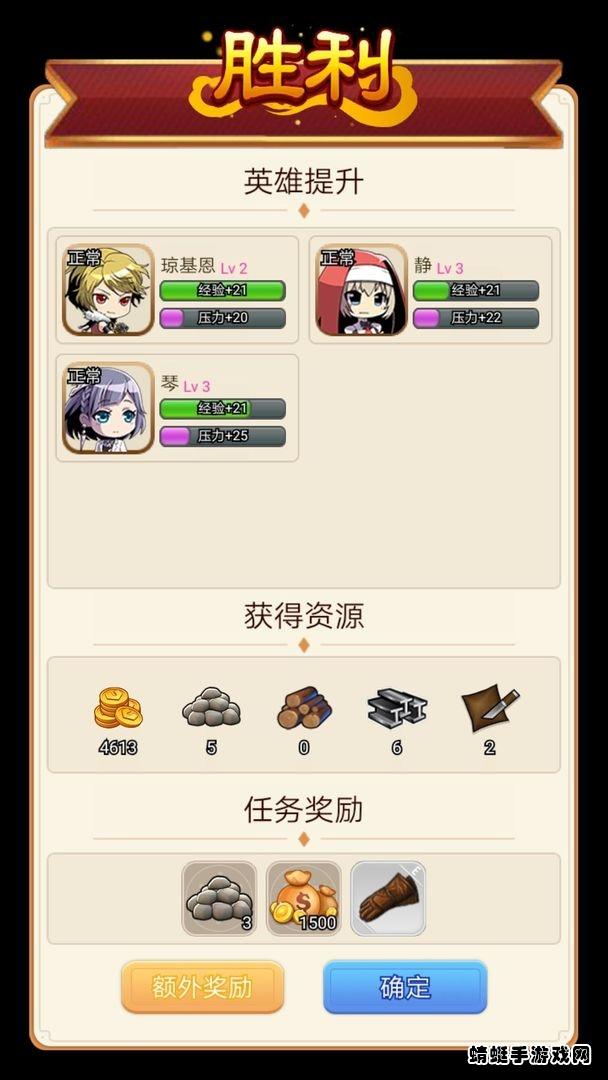Select the stone pile resource icon
The width and height of the screenshot is (608, 1080).
[211, 708]
